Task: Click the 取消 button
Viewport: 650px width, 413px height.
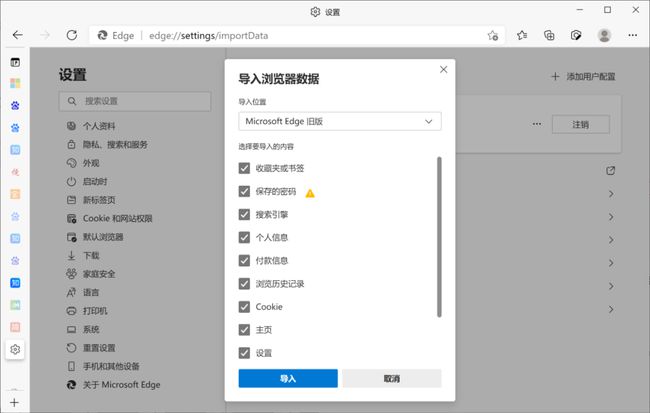Action: pyautogui.click(x=392, y=379)
